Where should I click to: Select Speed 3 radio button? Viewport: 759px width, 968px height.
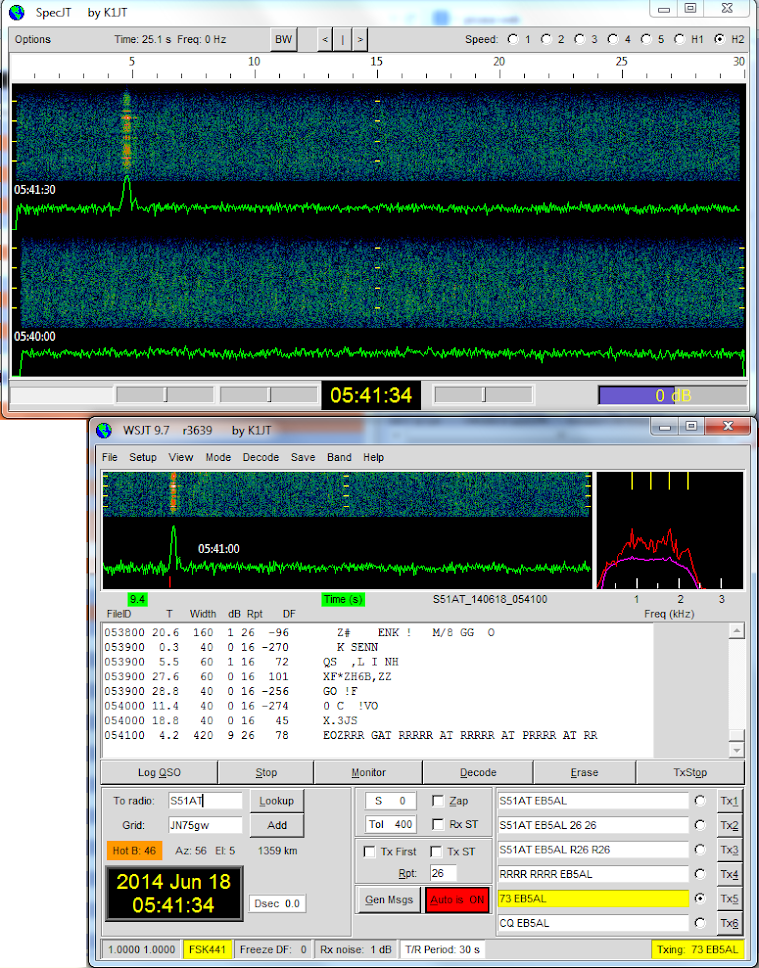[579, 40]
